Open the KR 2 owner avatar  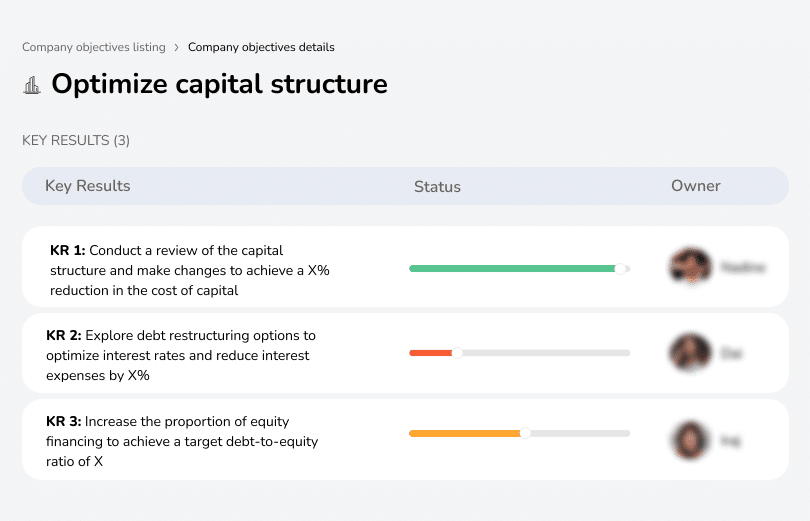[x=688, y=353]
